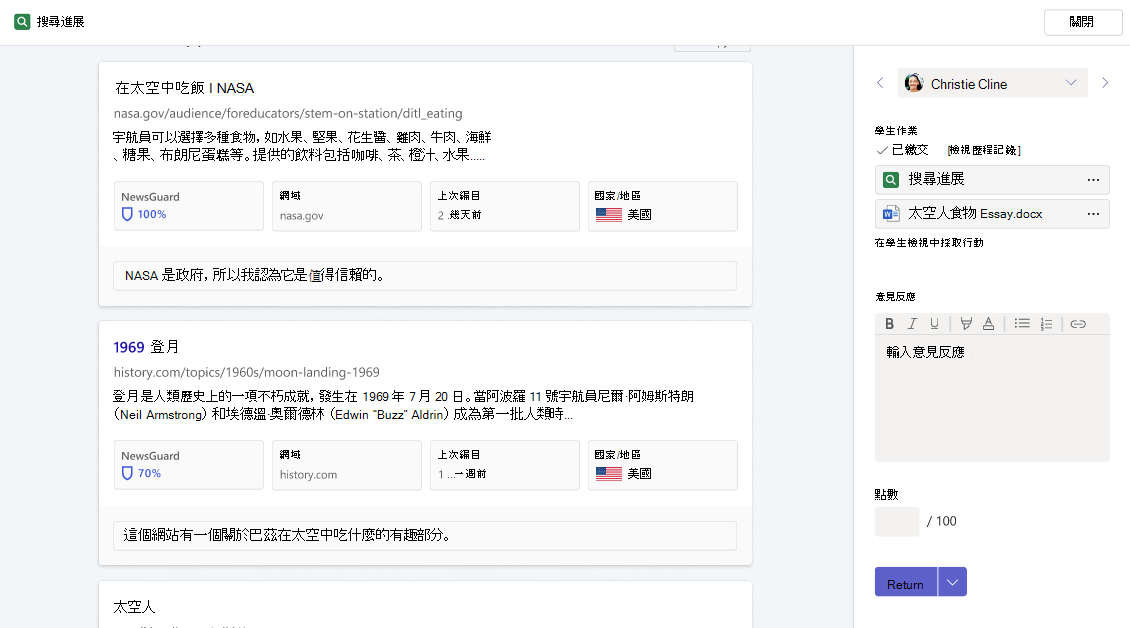The image size is (1130, 628).
Task: Insert a bulleted list in feedback
Action: click(x=1022, y=324)
